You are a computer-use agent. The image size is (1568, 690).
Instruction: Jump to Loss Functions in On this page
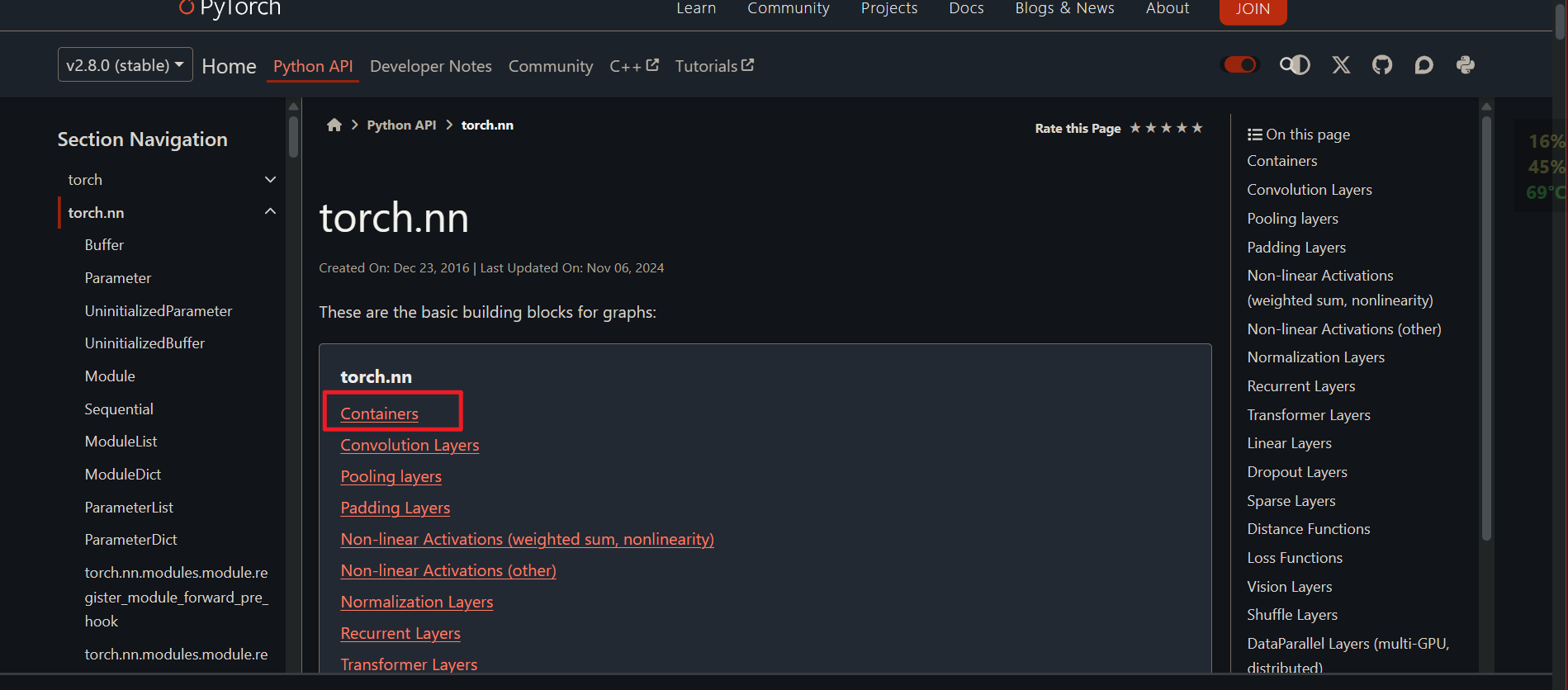tap(1295, 558)
